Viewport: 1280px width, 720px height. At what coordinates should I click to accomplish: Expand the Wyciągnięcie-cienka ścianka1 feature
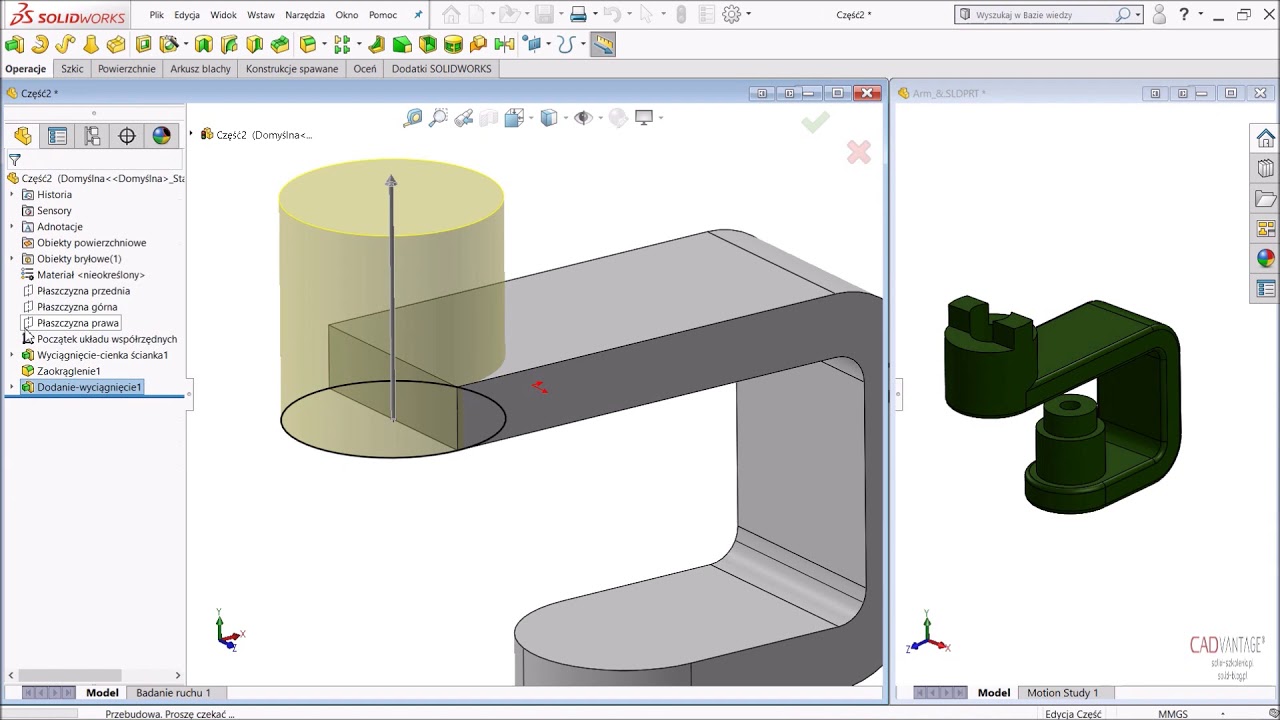pyautogui.click(x=12, y=355)
